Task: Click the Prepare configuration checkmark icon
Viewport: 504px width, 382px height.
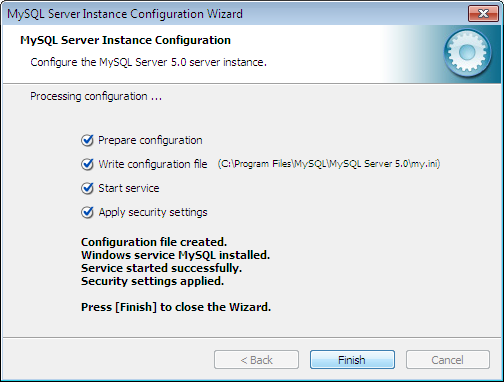Action: coord(87,140)
